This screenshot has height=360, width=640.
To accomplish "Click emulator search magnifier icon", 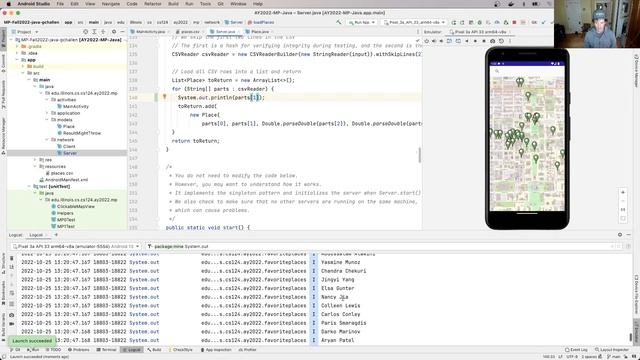I will pyautogui.click(x=497, y=71).
